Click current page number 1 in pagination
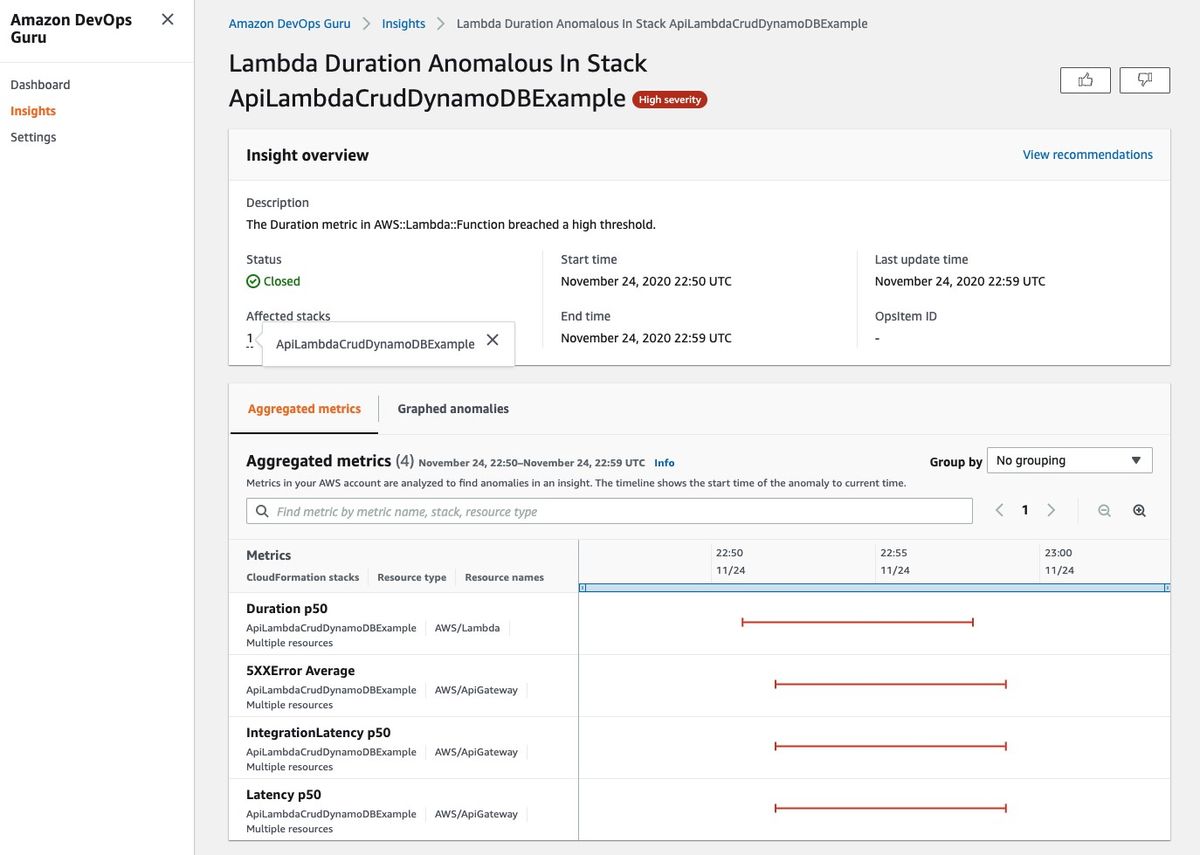 pyautogui.click(x=1025, y=510)
